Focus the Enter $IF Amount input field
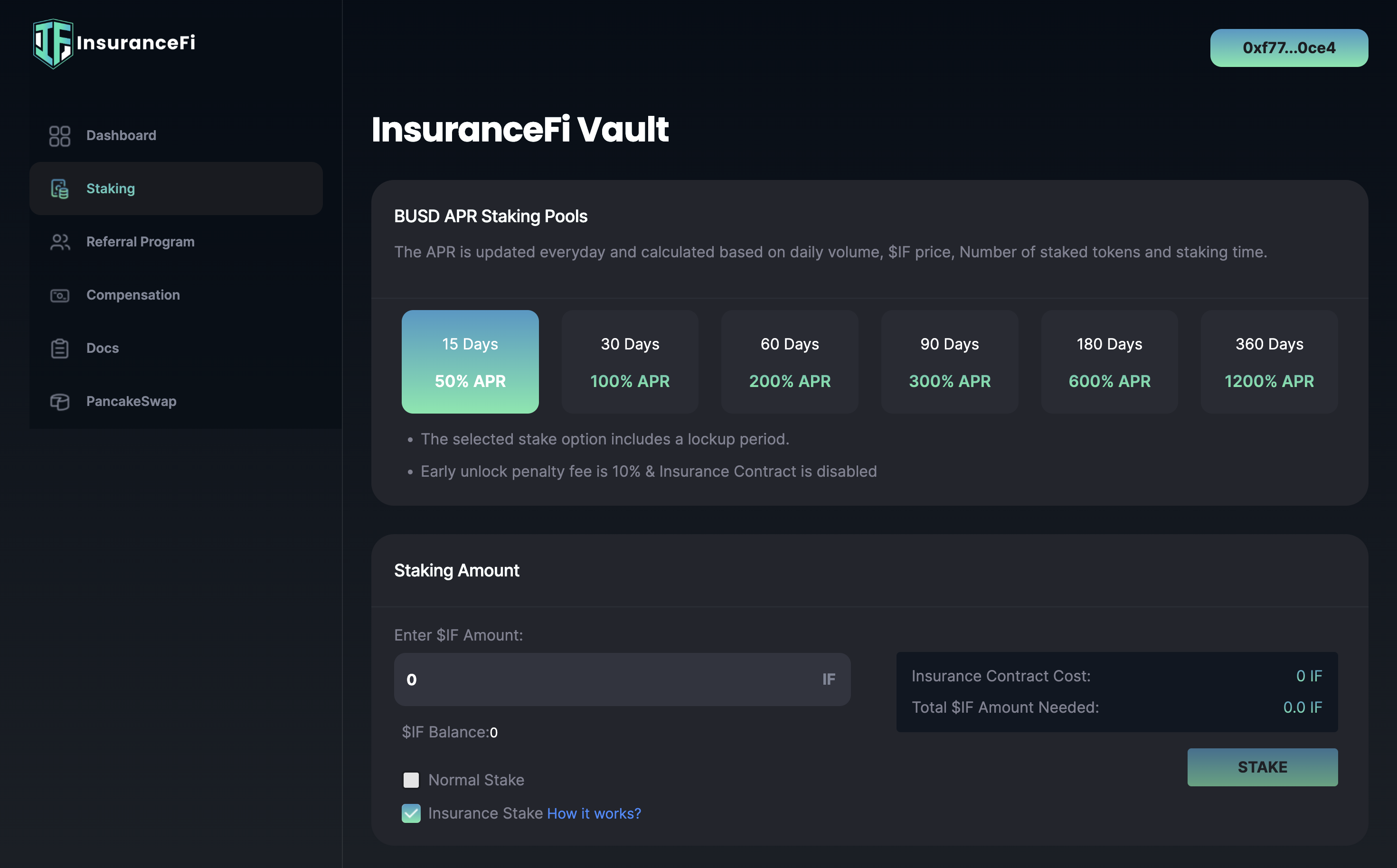This screenshot has width=1397, height=868. [x=608, y=679]
